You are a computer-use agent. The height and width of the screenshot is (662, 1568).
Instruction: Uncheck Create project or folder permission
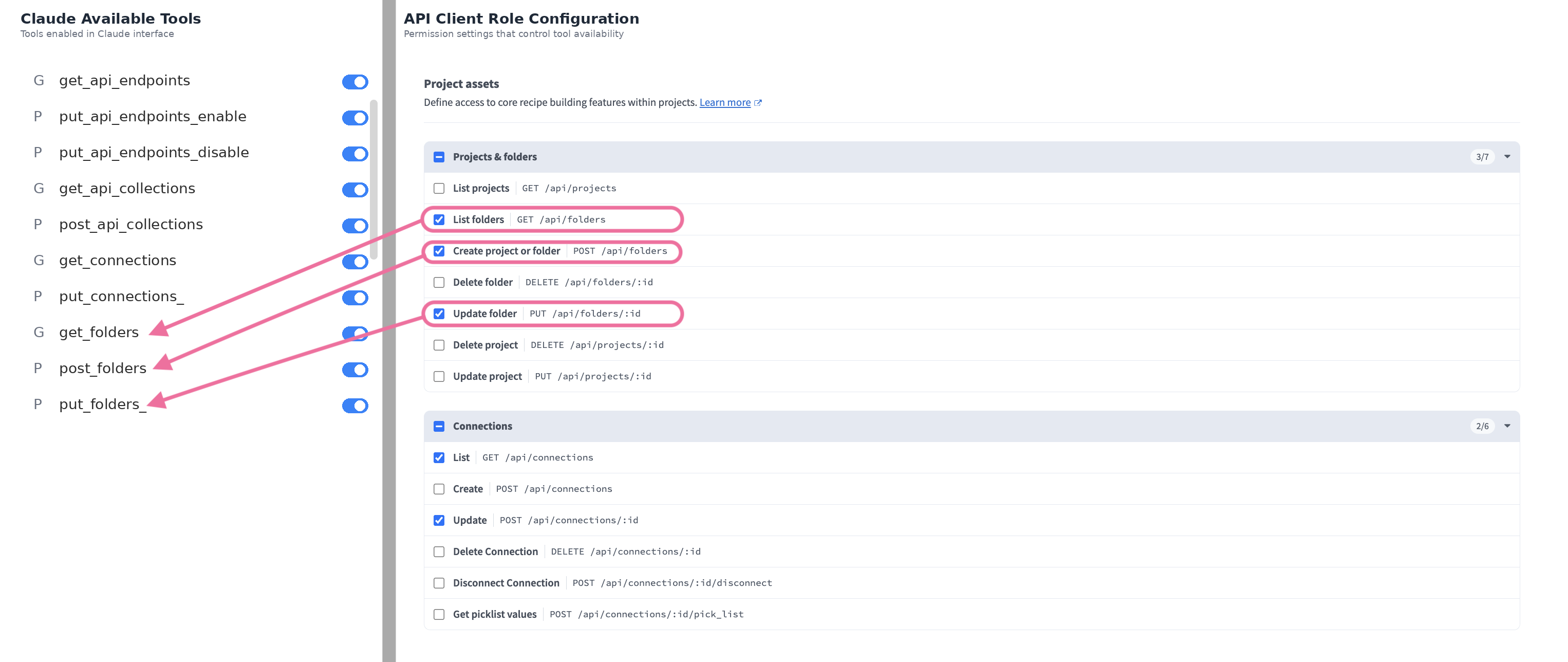click(439, 251)
